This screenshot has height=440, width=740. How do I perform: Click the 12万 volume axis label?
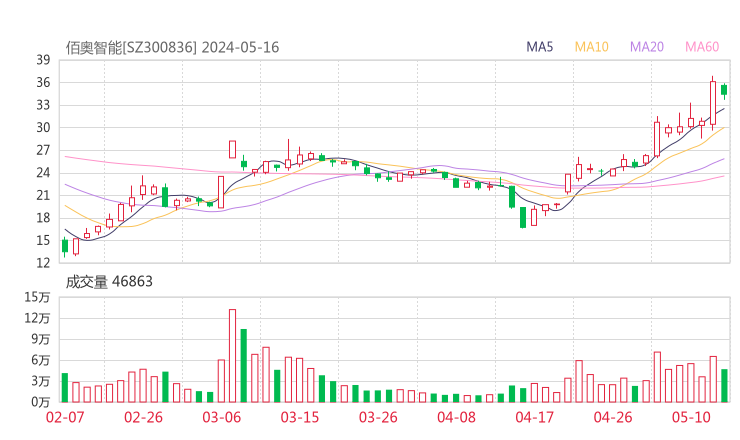point(37,318)
